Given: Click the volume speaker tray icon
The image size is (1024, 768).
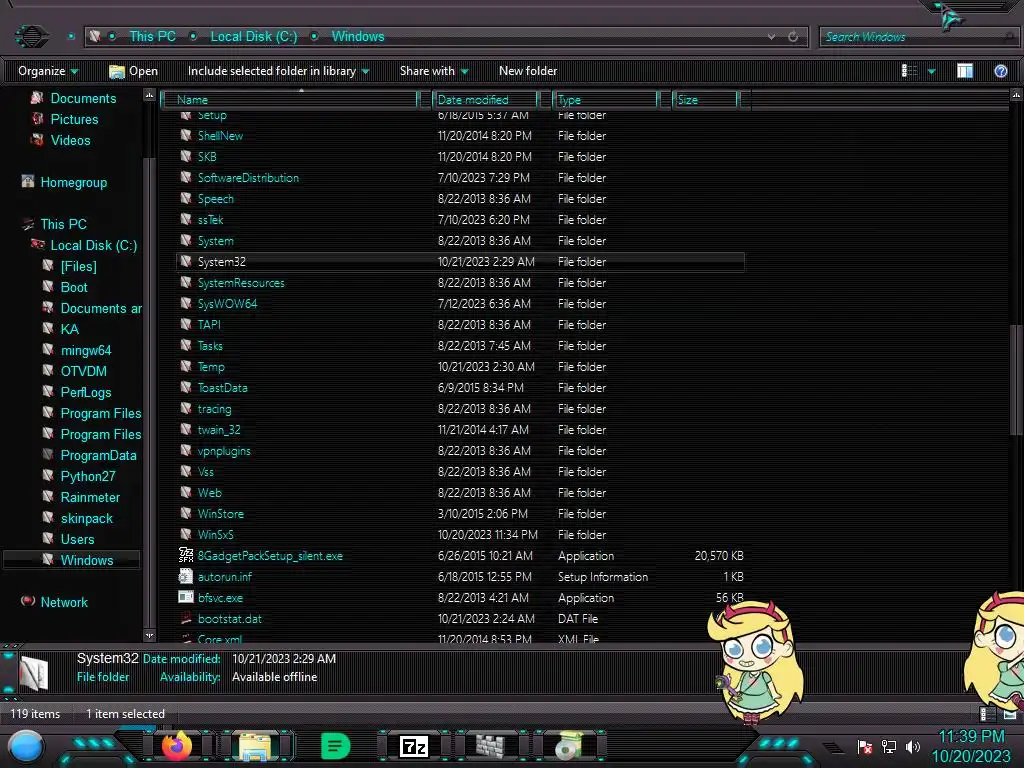Looking at the screenshot, I should coord(912,746).
